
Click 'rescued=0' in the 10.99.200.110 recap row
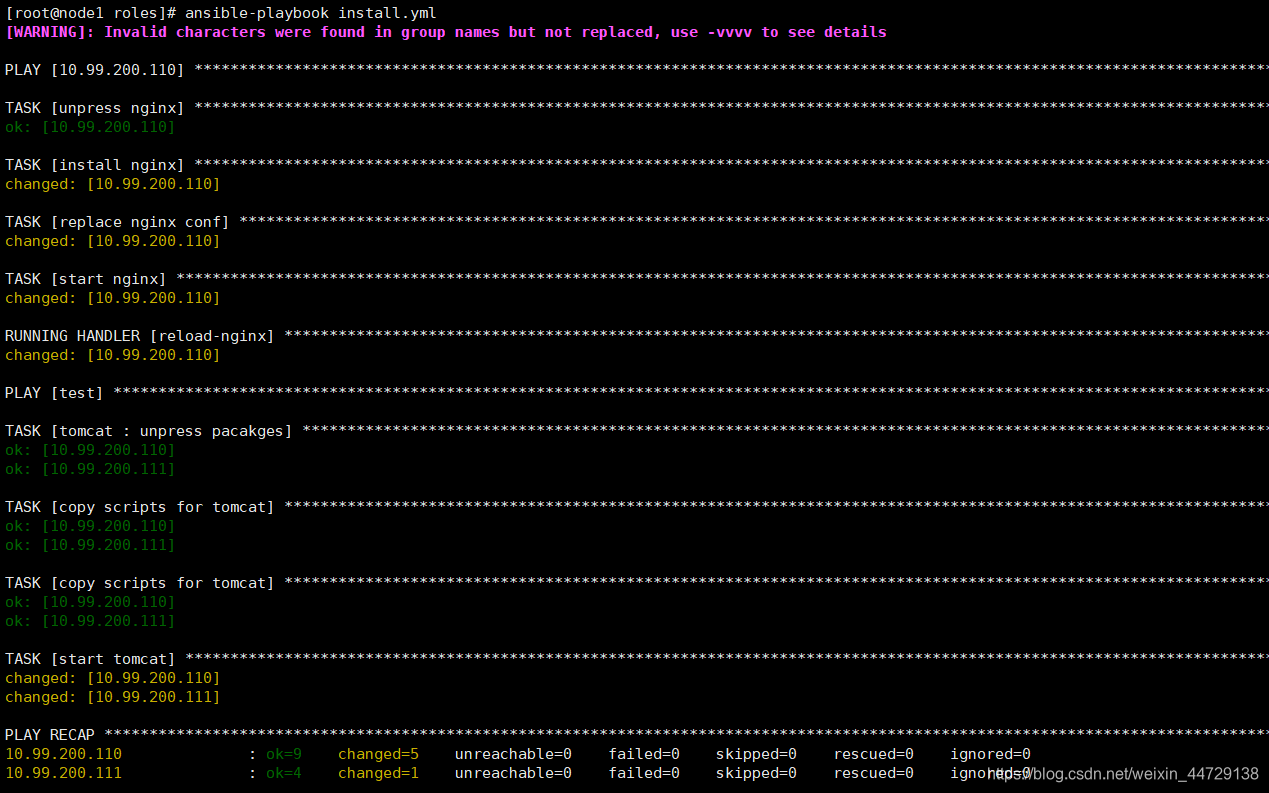873,754
